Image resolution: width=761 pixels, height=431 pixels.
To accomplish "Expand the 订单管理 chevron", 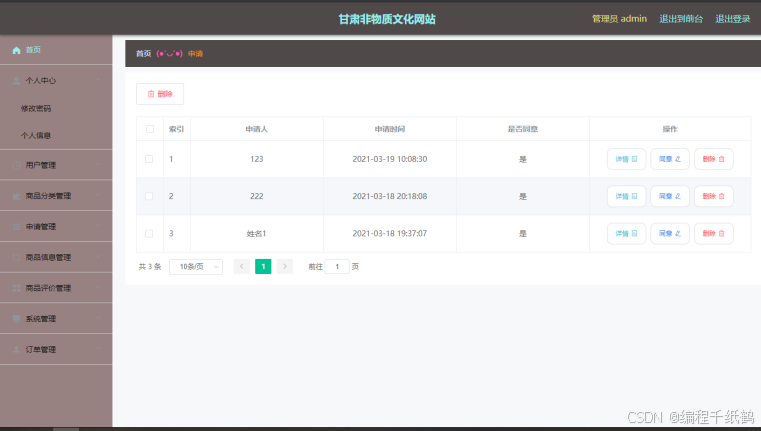I will tap(99, 349).
